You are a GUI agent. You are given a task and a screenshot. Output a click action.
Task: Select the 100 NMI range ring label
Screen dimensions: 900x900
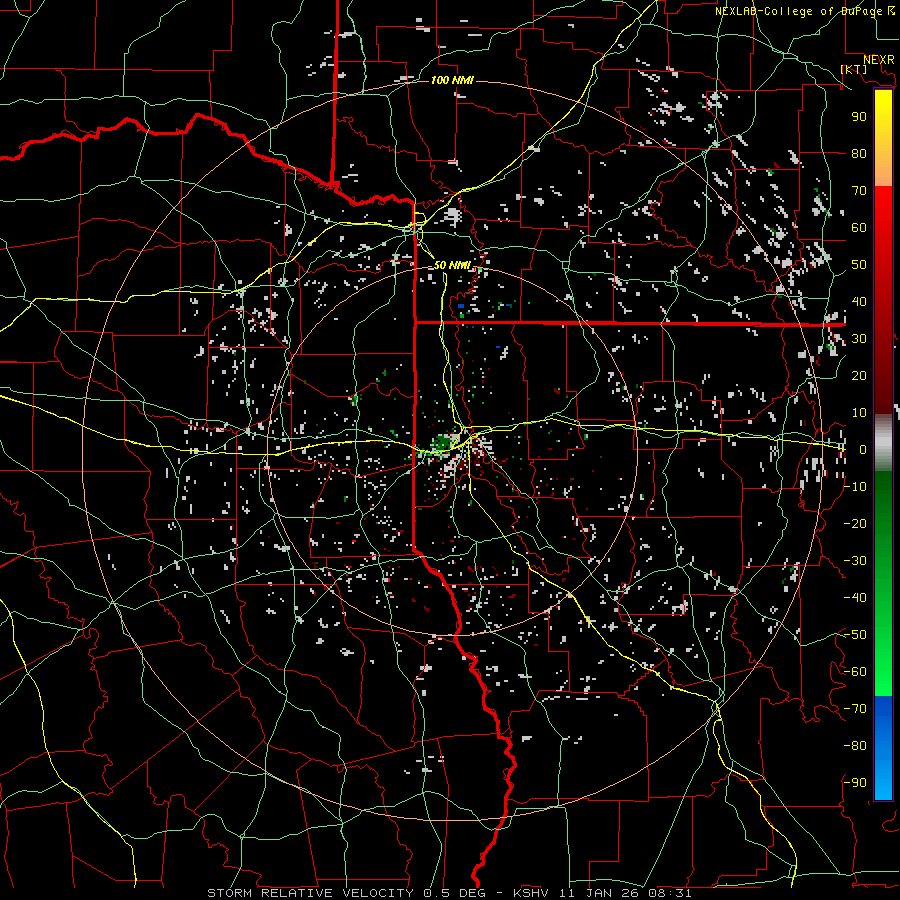452,80
